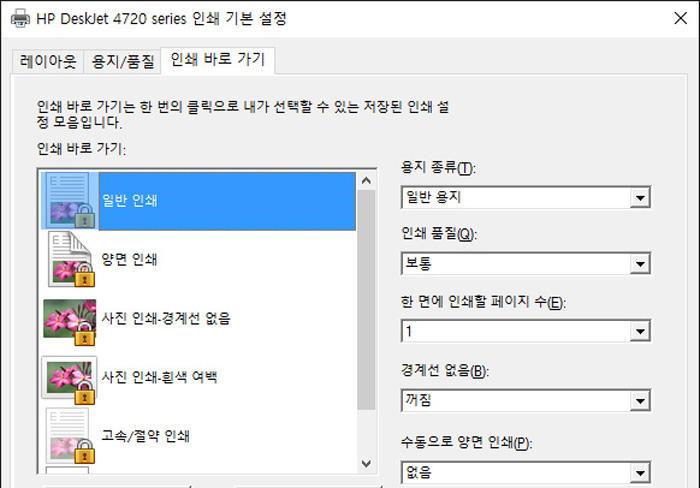The height and width of the screenshot is (488, 700).
Task: Open the 용지/품질 tab
Action: [121, 60]
